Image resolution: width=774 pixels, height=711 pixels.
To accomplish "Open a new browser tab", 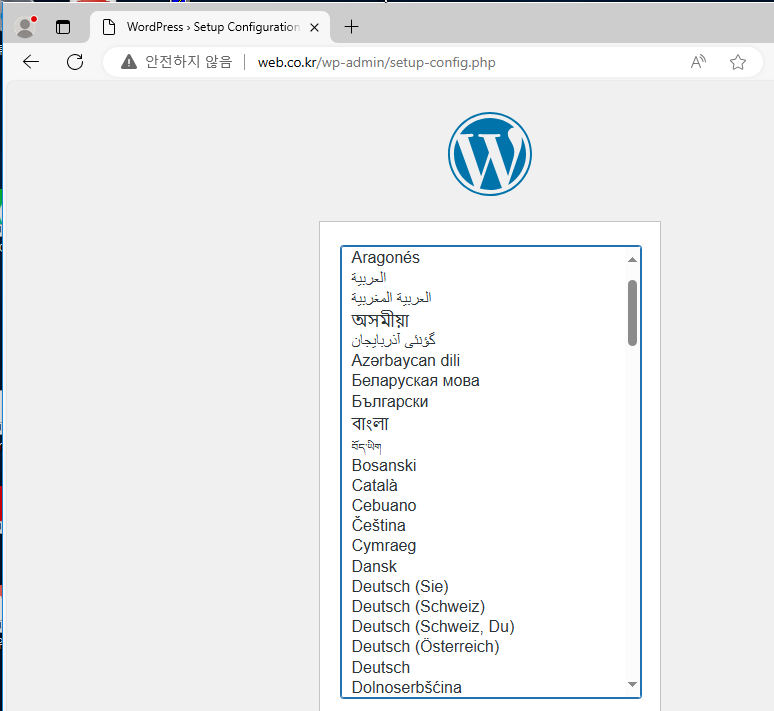I will 351,27.
